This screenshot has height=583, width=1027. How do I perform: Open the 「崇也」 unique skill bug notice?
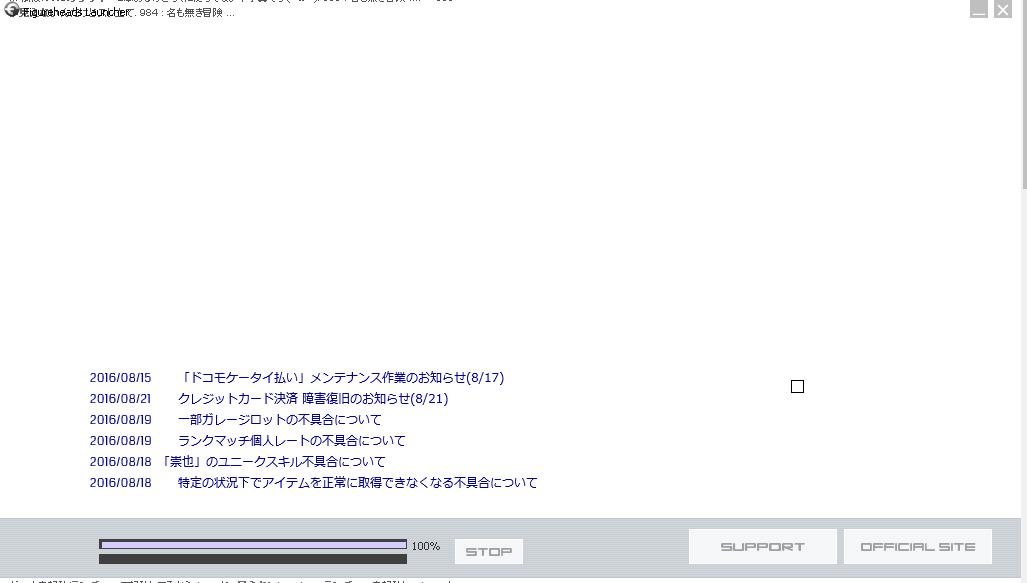(x=272, y=462)
